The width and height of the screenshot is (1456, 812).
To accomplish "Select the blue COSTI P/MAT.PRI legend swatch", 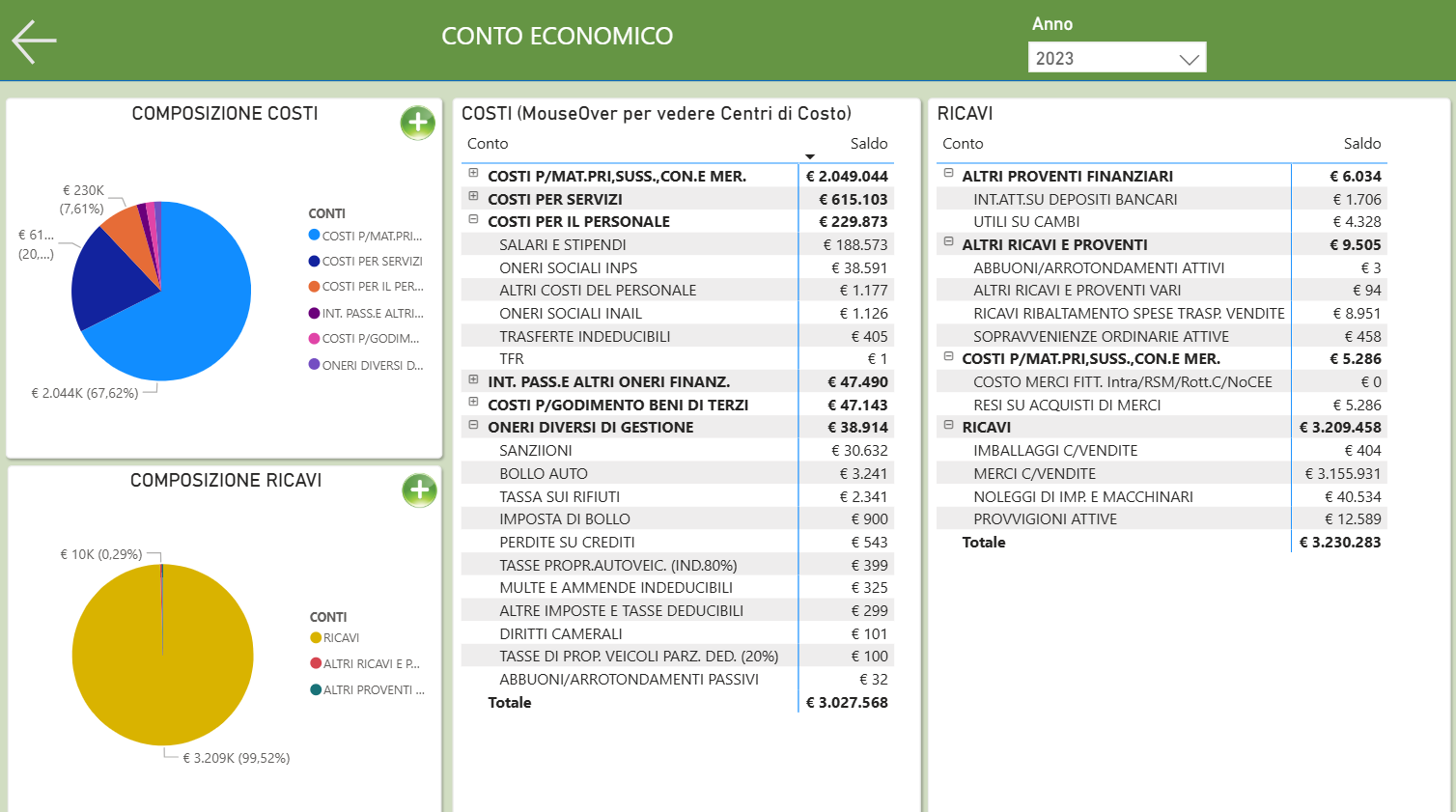I will [x=314, y=236].
